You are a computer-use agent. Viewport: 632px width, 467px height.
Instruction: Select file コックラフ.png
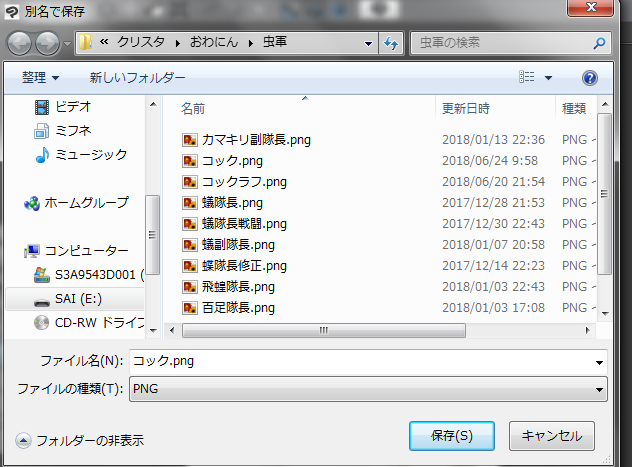pyautogui.click(x=244, y=182)
